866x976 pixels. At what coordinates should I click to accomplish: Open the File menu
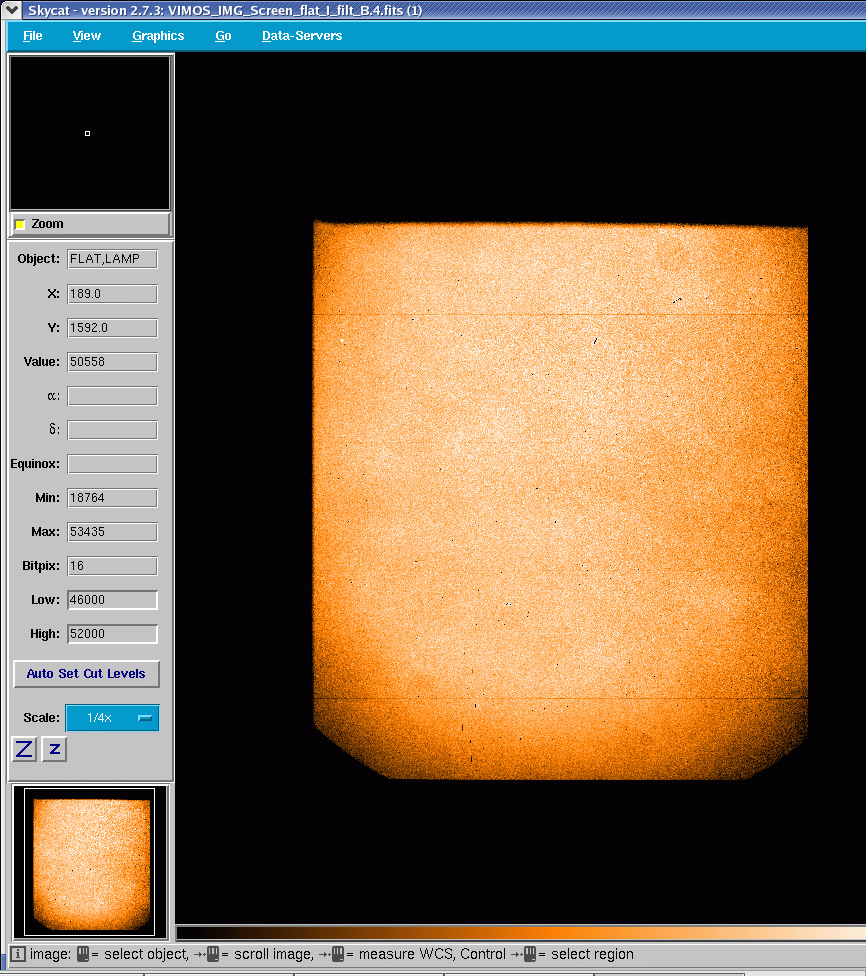(x=32, y=36)
